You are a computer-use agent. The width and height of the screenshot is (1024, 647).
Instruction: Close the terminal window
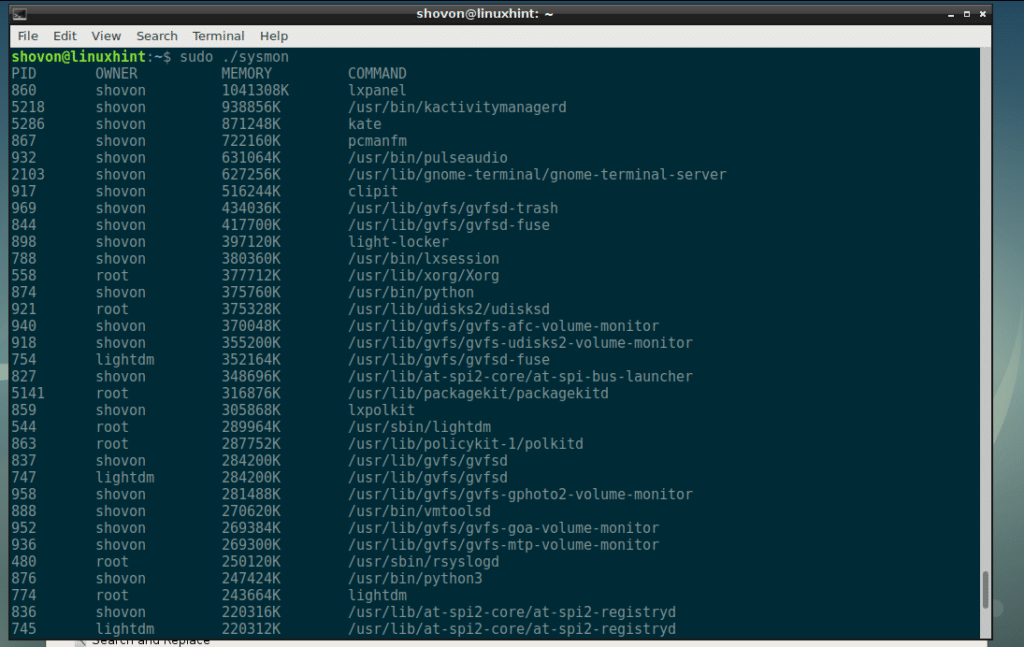(982, 14)
